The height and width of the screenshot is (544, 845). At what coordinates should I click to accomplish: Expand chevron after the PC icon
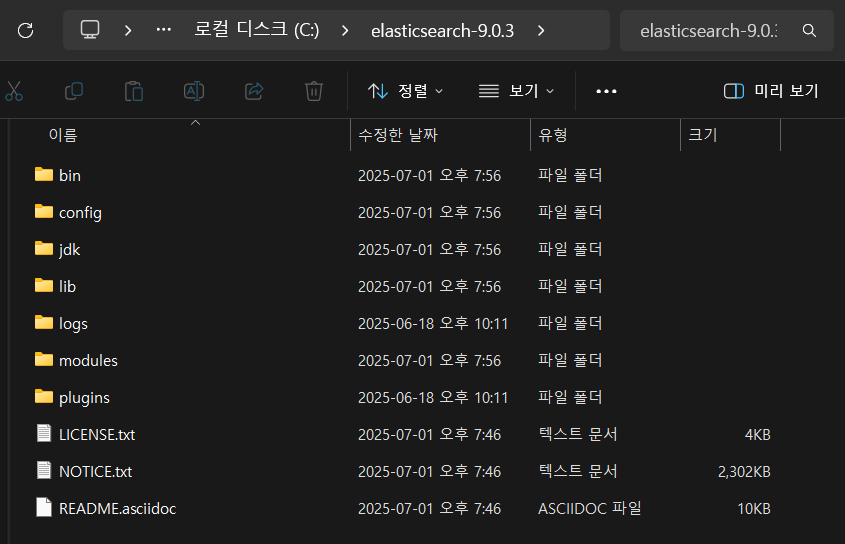coord(128,30)
